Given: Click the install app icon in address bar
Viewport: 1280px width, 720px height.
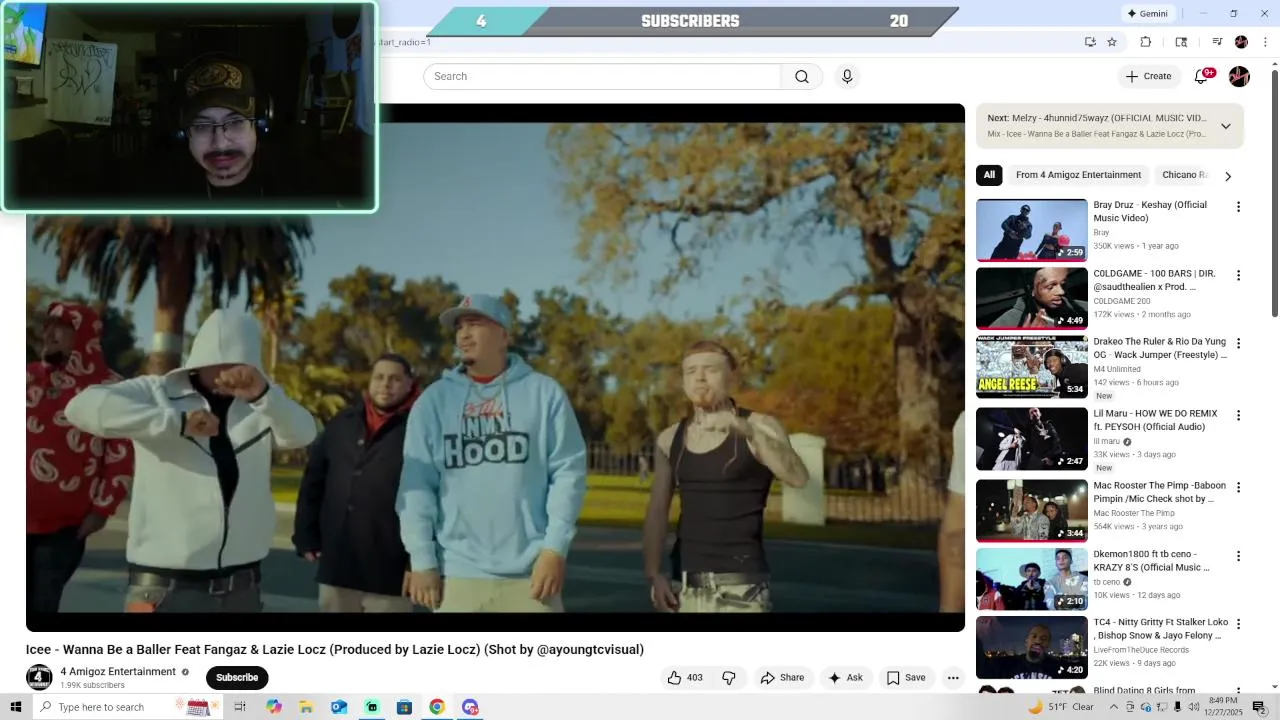Looking at the screenshot, I should [x=1090, y=42].
